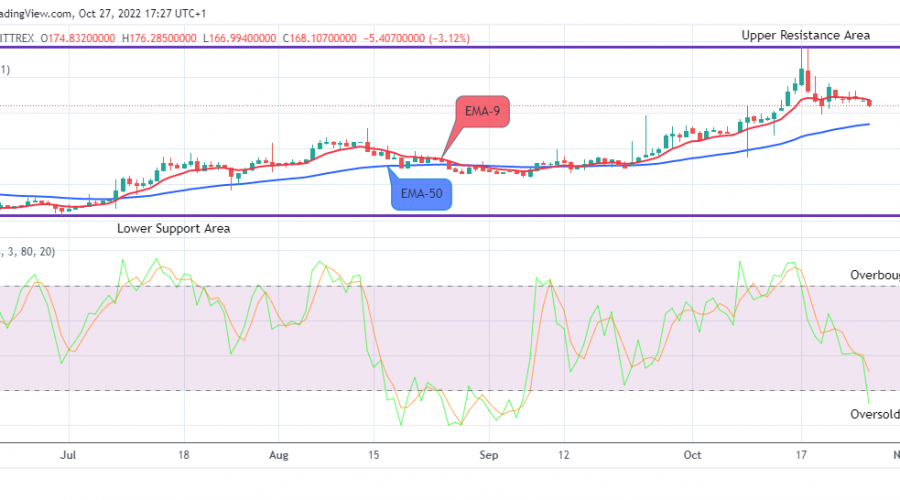Click the 15 date marker on time axis

tap(374, 453)
